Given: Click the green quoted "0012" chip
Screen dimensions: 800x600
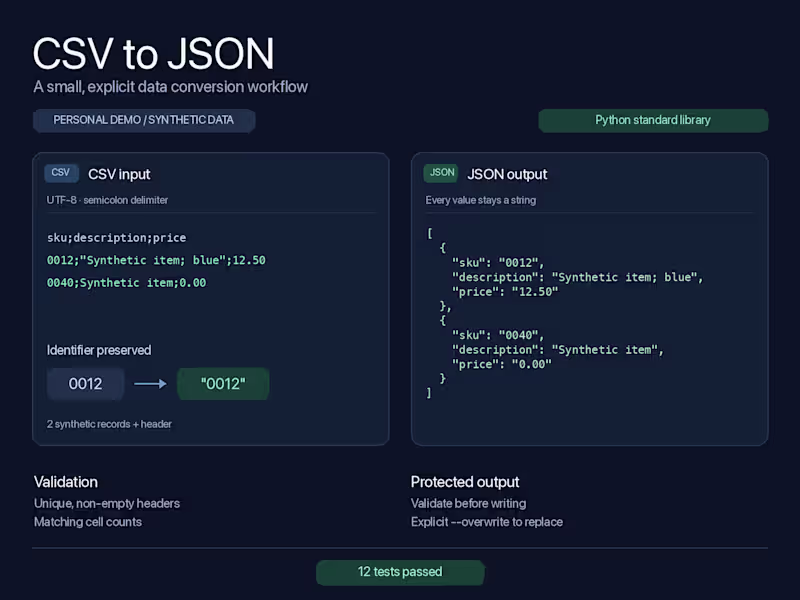Looking at the screenshot, I should coord(223,384).
